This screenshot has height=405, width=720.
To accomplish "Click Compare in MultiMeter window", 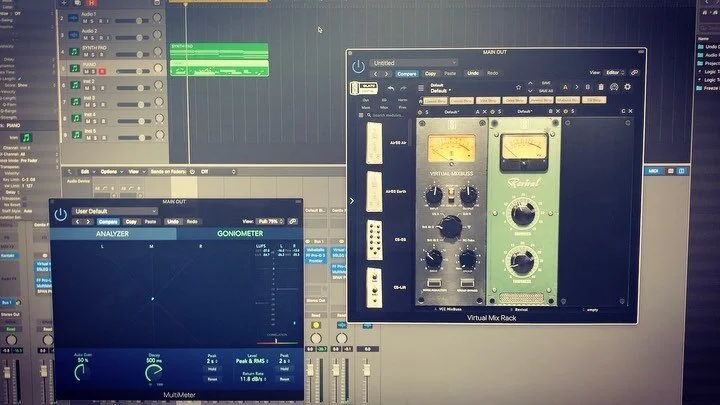I will tap(108, 222).
